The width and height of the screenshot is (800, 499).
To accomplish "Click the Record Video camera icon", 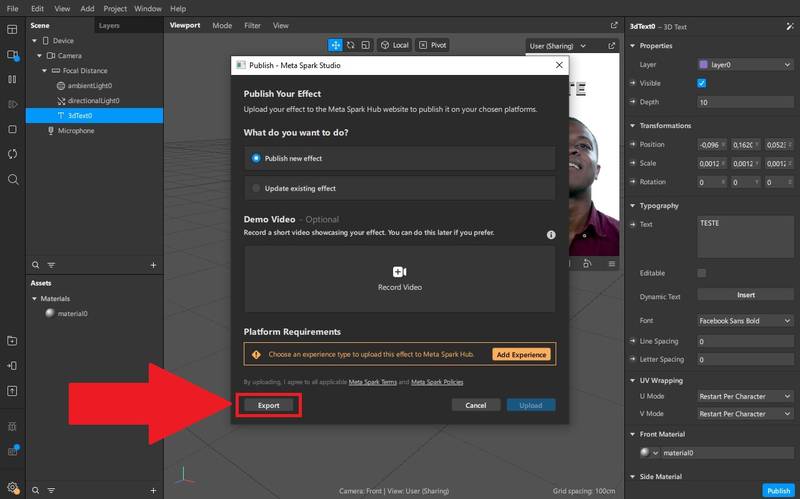I will 399,271.
